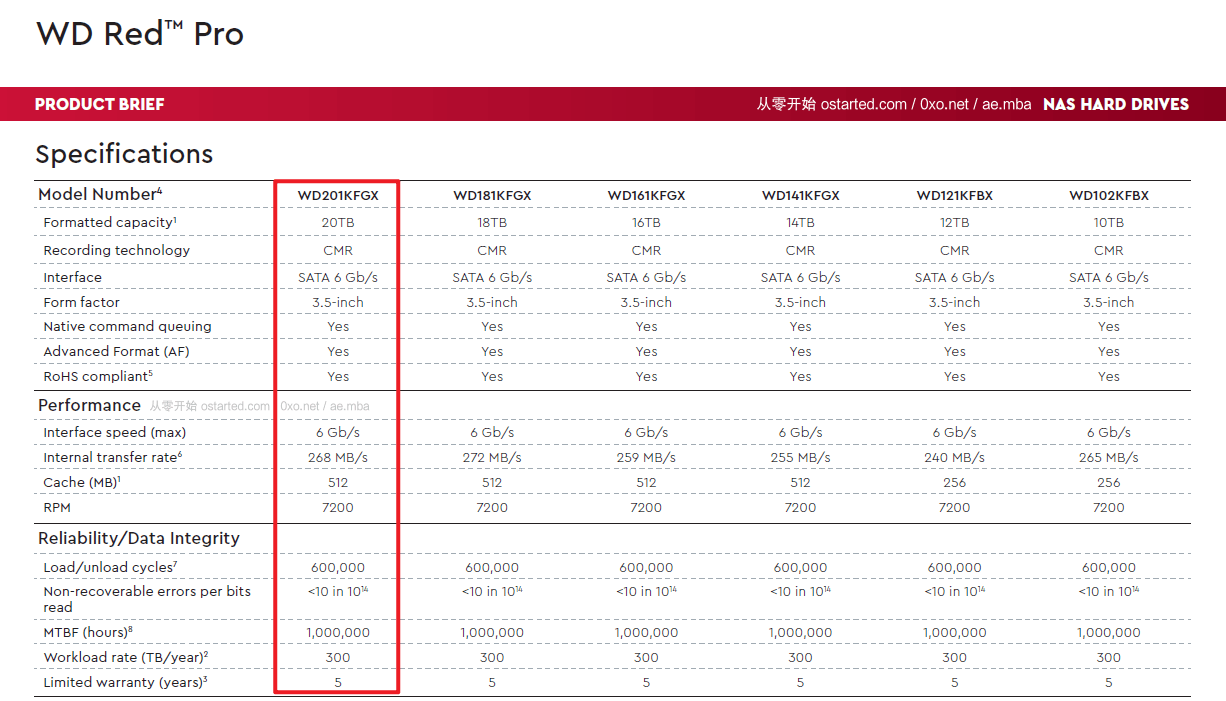Click the 20TB capacity cell
The width and height of the screenshot is (1226, 701).
(x=338, y=223)
